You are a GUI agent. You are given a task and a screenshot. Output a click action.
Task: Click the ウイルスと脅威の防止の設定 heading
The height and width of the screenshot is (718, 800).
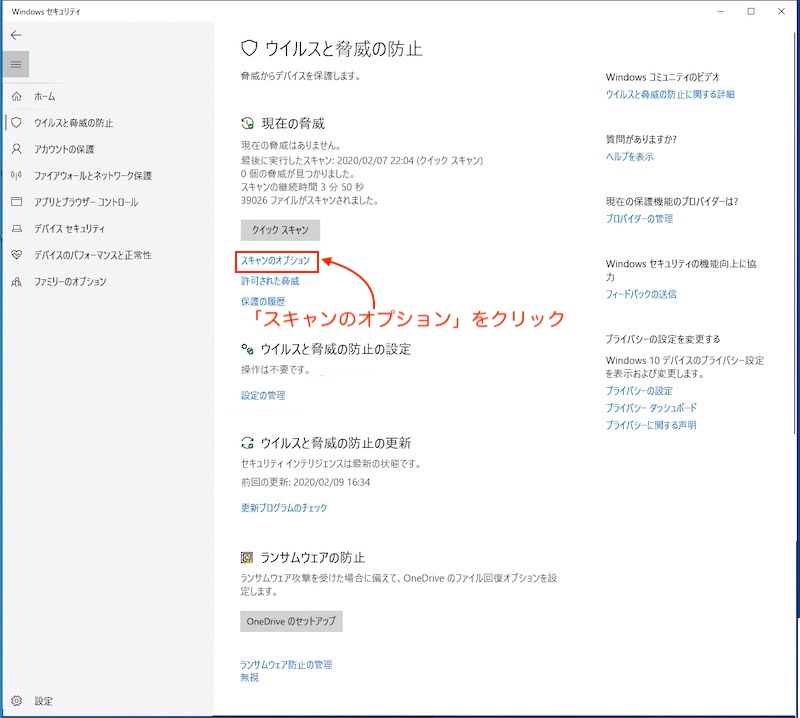336,349
